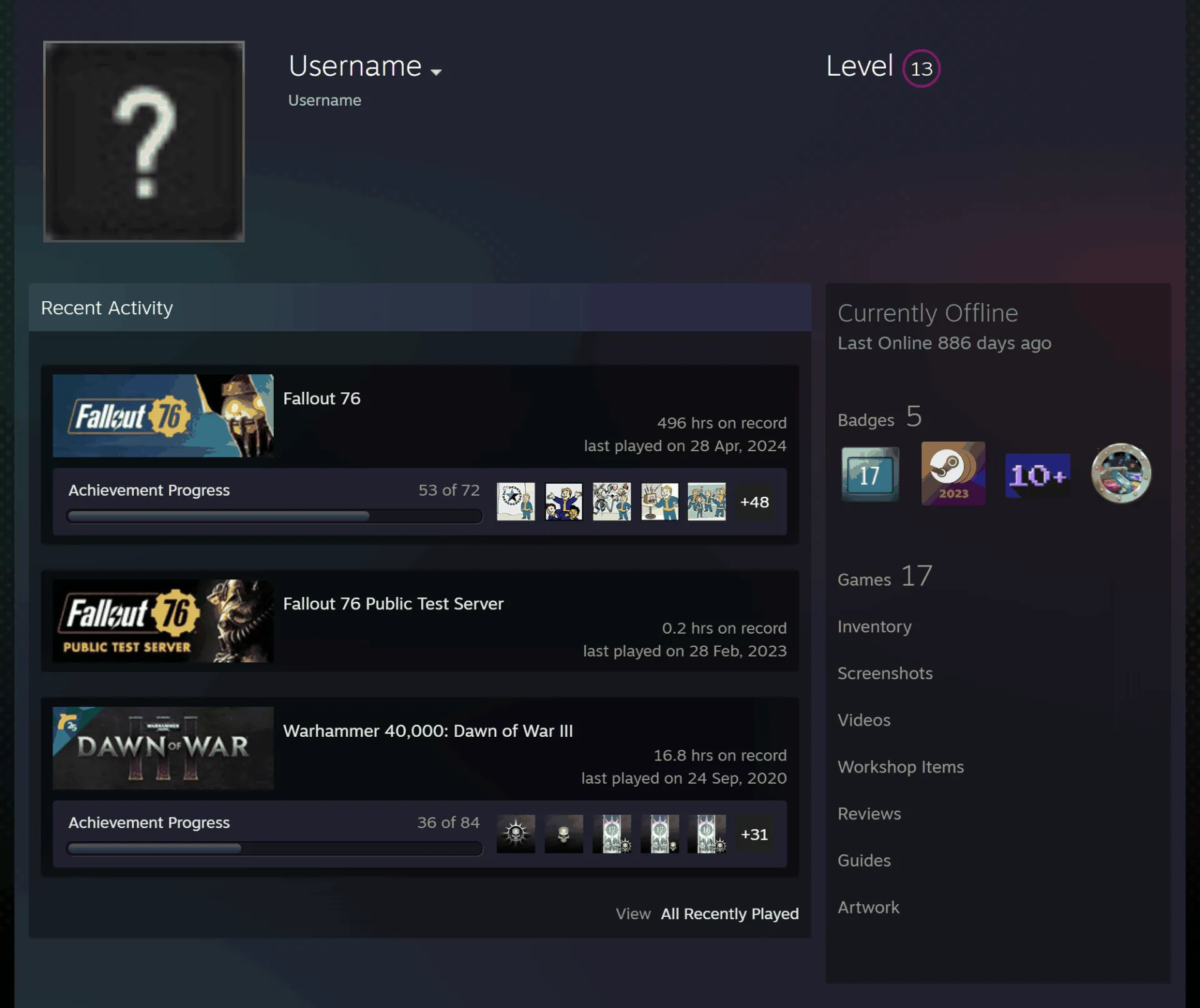Open the Videos section
Image resolution: width=1200 pixels, height=1008 pixels.
click(x=864, y=720)
